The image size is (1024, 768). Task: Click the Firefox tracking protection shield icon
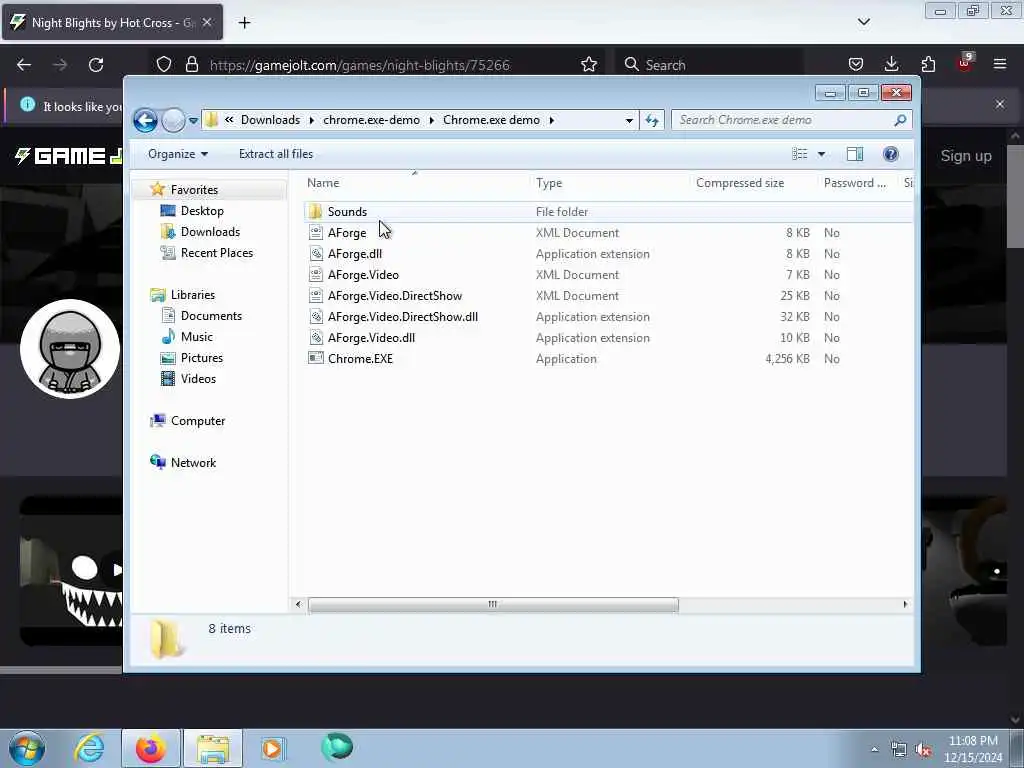click(164, 65)
